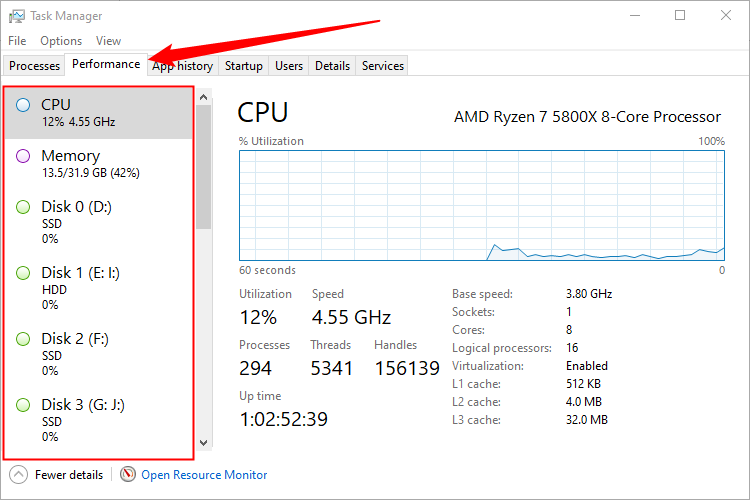
Task: Click the Disk 1 (E: I:) circle icon
Action: (24, 272)
